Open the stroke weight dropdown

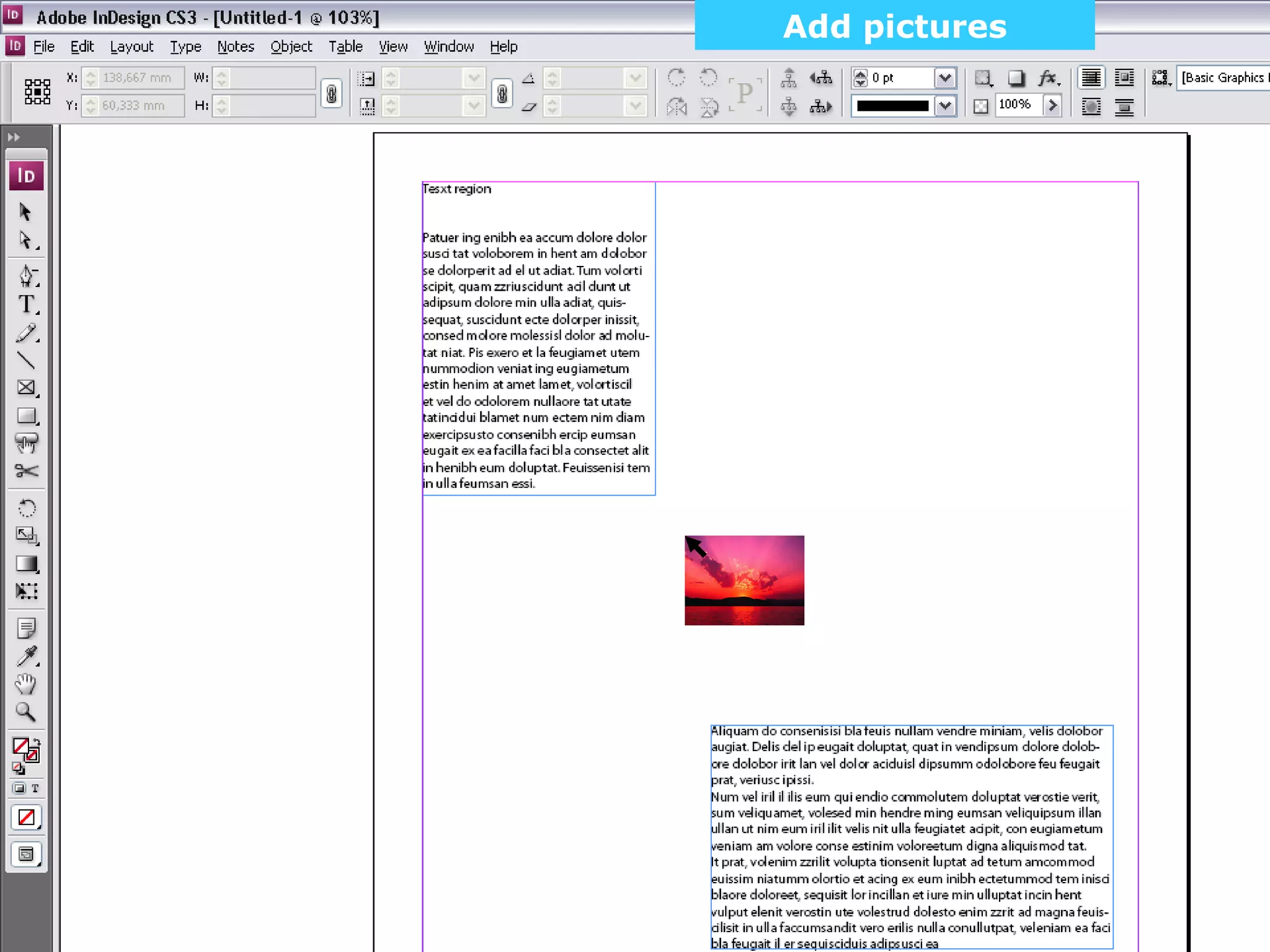point(944,78)
